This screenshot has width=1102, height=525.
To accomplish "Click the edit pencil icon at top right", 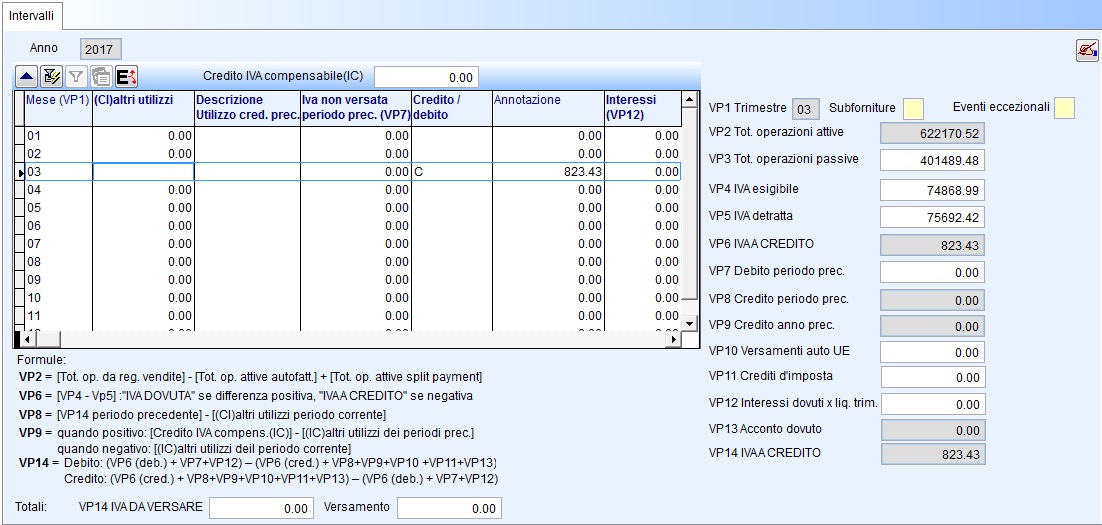I will tap(1087, 51).
